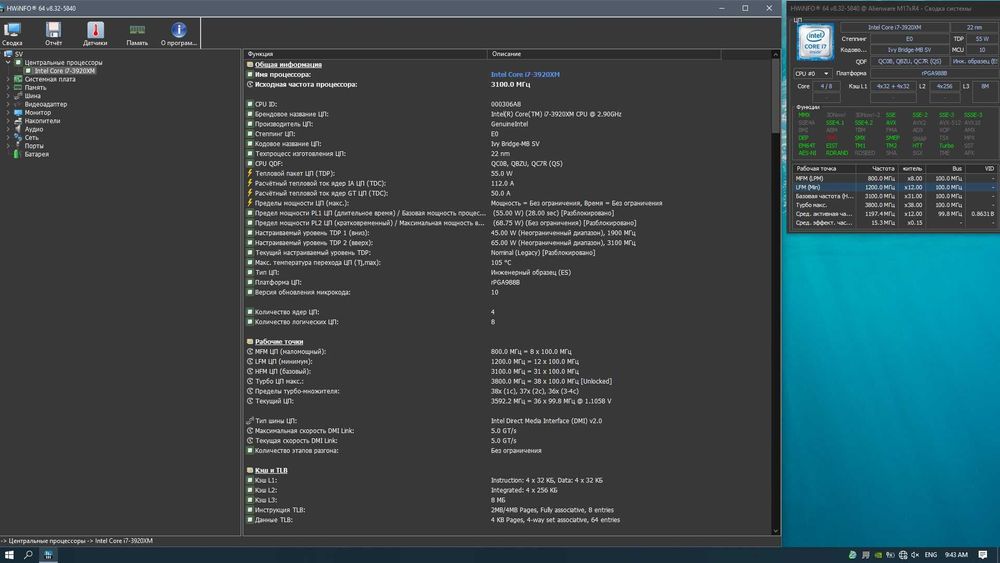Click the Память memory toolbar icon
The height and width of the screenshot is (563, 1000).
137,35
